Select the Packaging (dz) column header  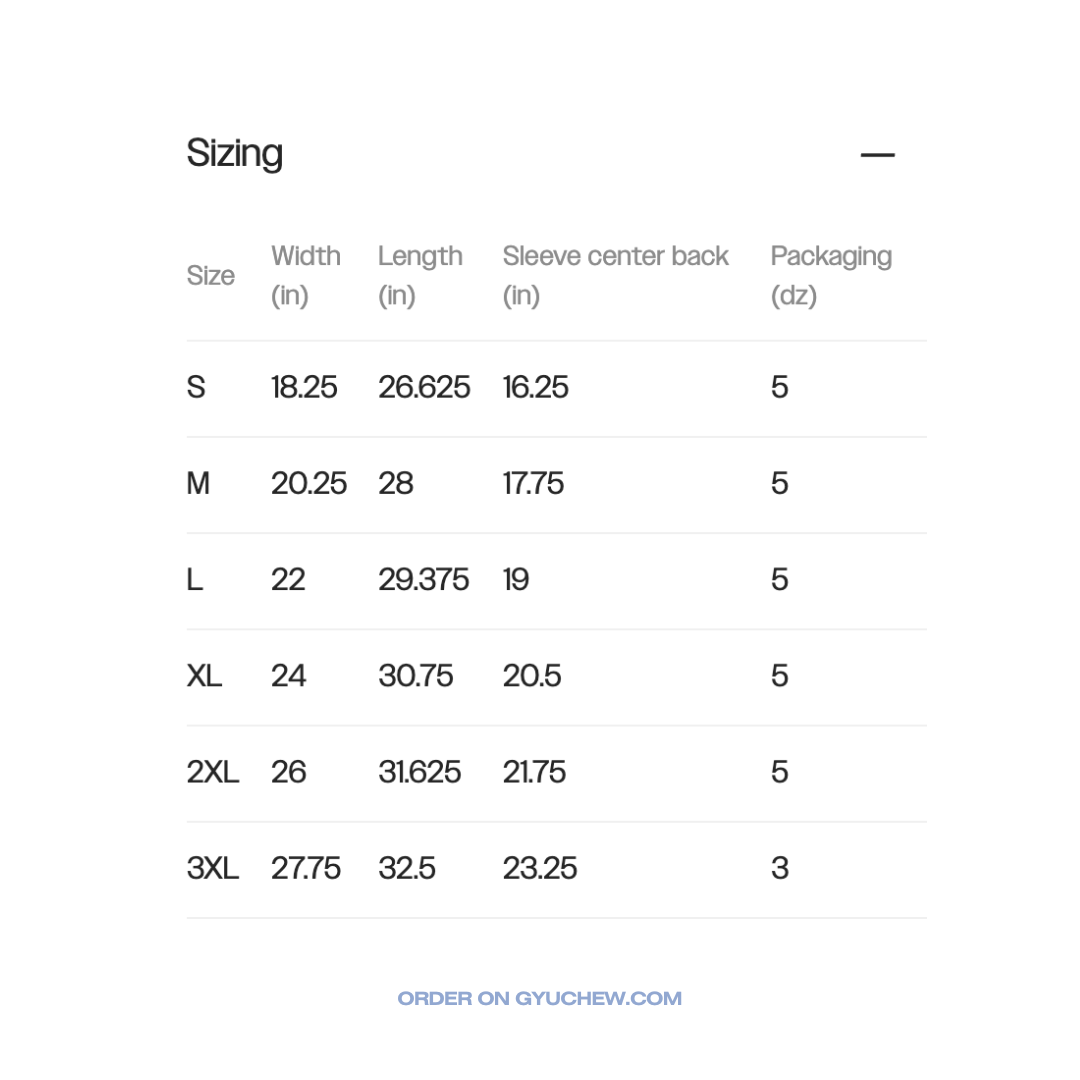[x=831, y=276]
